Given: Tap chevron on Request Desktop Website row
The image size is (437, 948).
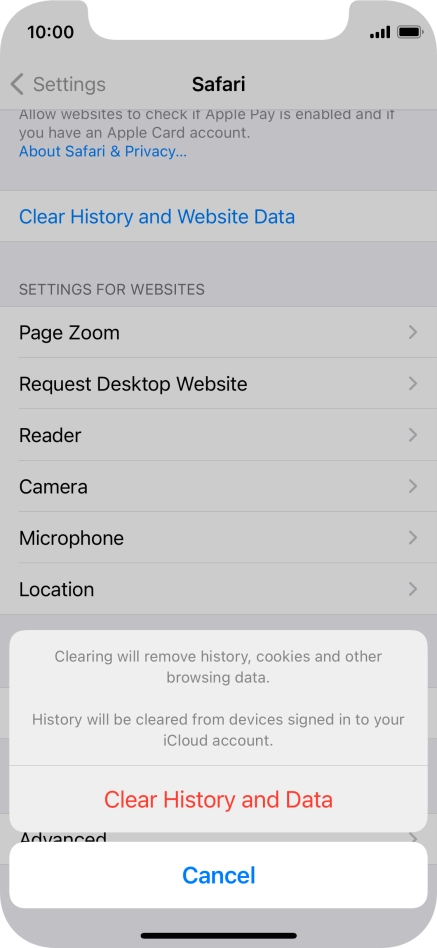Looking at the screenshot, I should click(x=413, y=383).
